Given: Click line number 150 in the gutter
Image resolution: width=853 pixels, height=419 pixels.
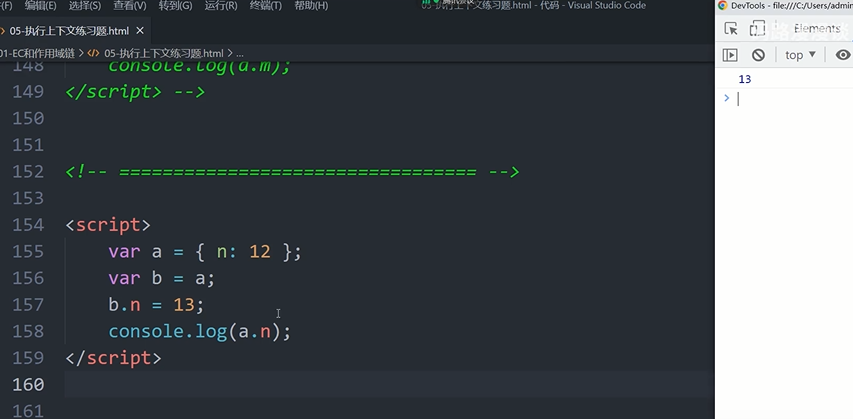Looking at the screenshot, I should coord(28,118).
